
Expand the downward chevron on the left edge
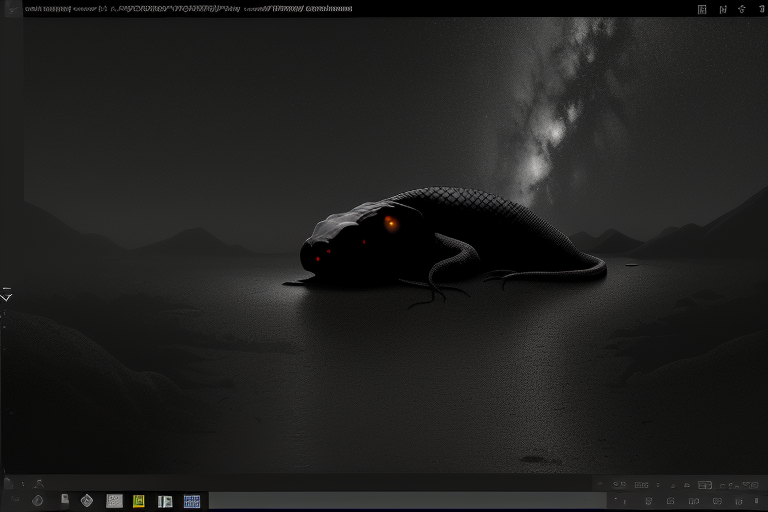click(x=7, y=297)
